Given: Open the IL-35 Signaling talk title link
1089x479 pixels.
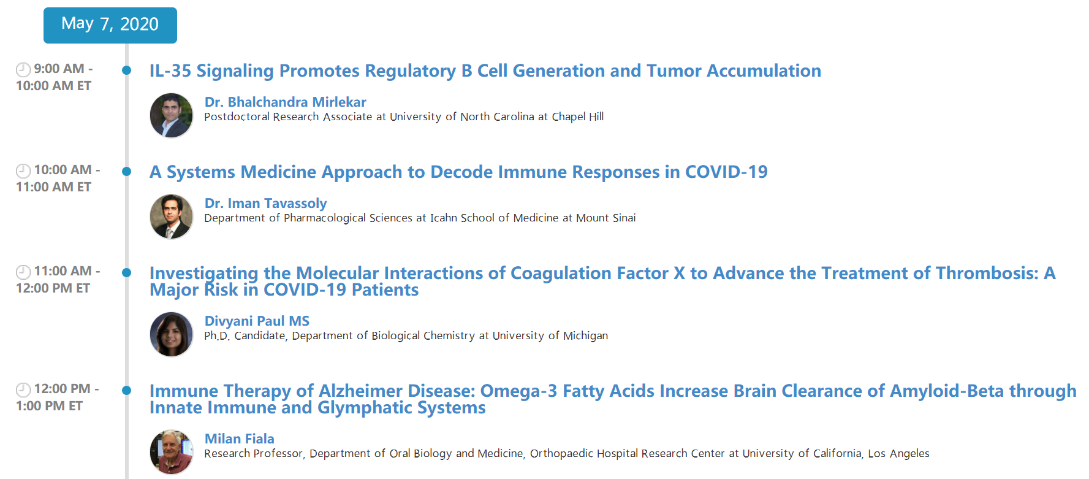Looking at the screenshot, I should coord(485,71).
